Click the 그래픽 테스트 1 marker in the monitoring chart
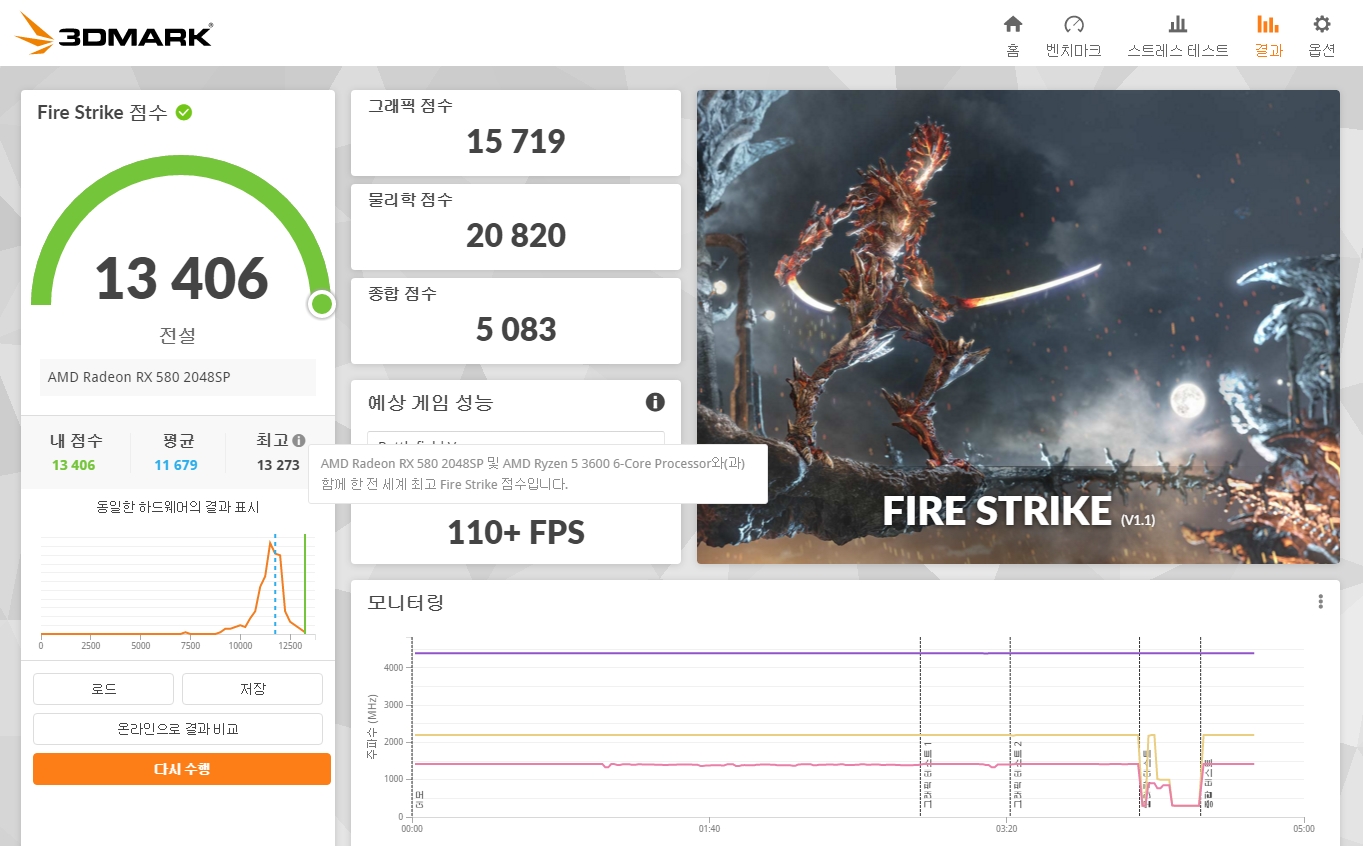 [928, 775]
